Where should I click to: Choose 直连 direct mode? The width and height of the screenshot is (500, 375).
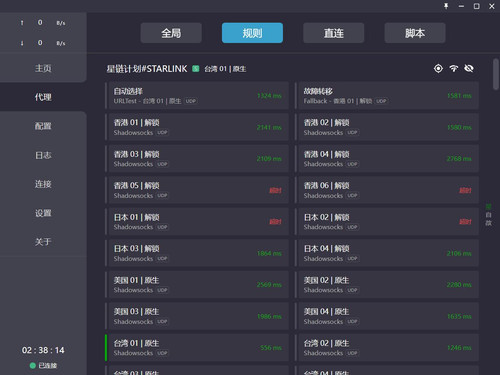pyautogui.click(x=334, y=33)
